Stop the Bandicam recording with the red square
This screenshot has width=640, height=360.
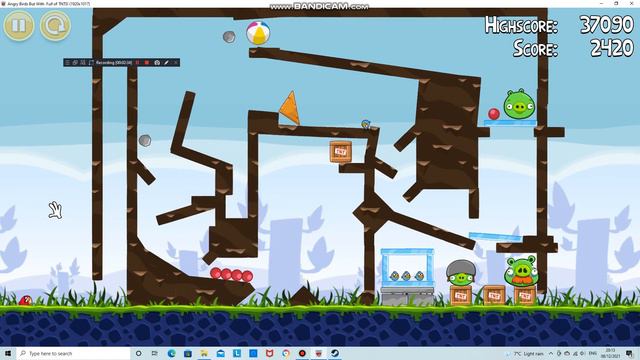[x=147, y=62]
